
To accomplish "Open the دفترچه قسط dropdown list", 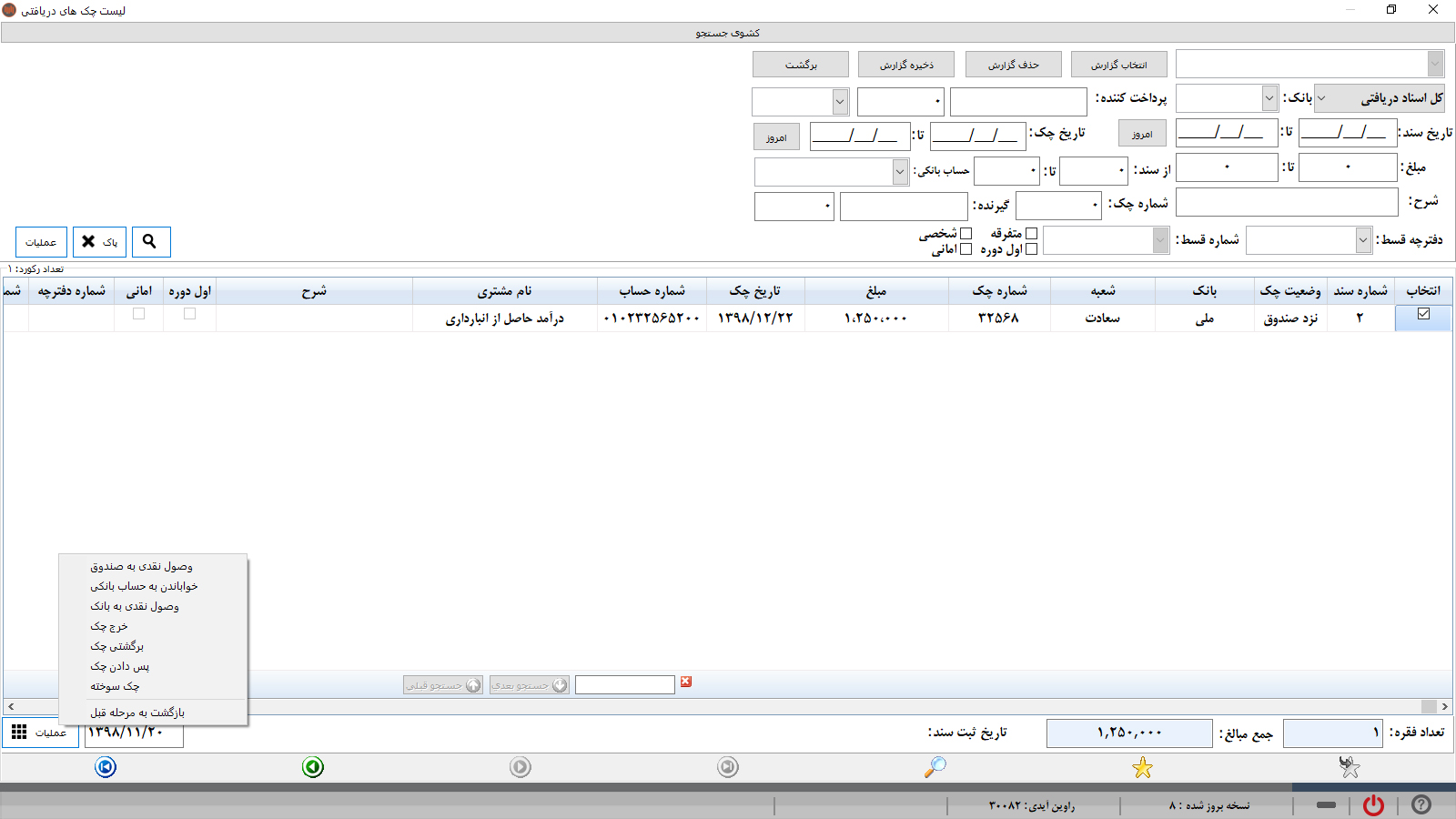I will pyautogui.click(x=1362, y=240).
